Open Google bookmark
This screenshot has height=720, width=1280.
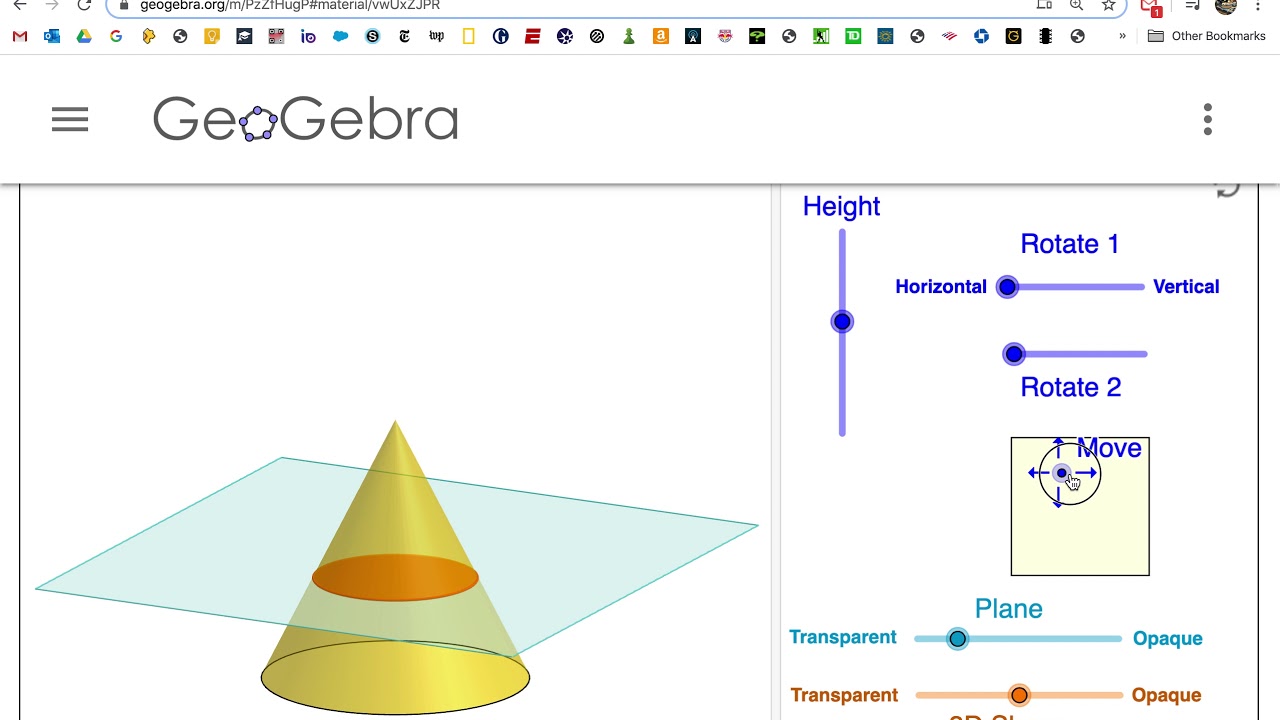tap(116, 36)
